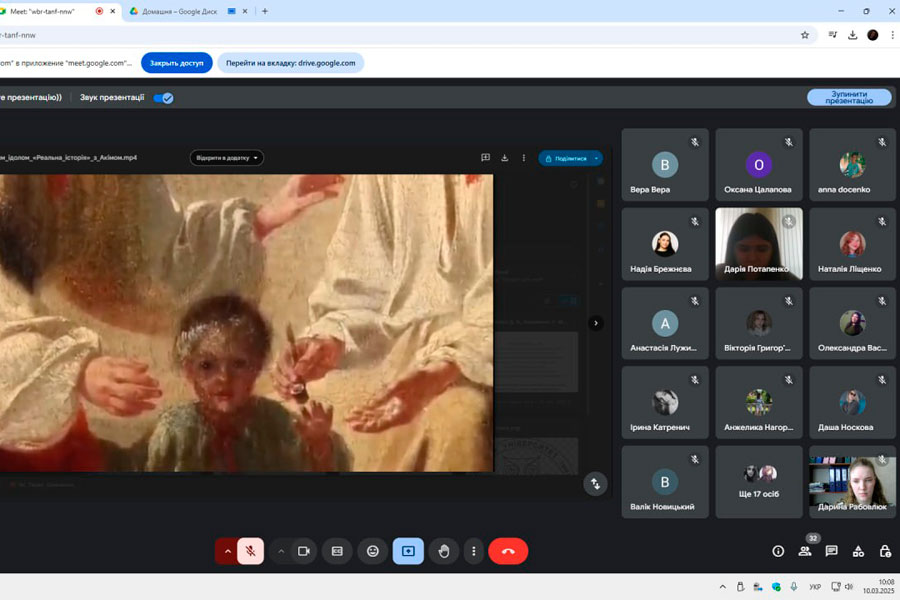This screenshot has width=900, height=600.
Task: Open more options three-dot menu
Action: pyautogui.click(x=474, y=551)
